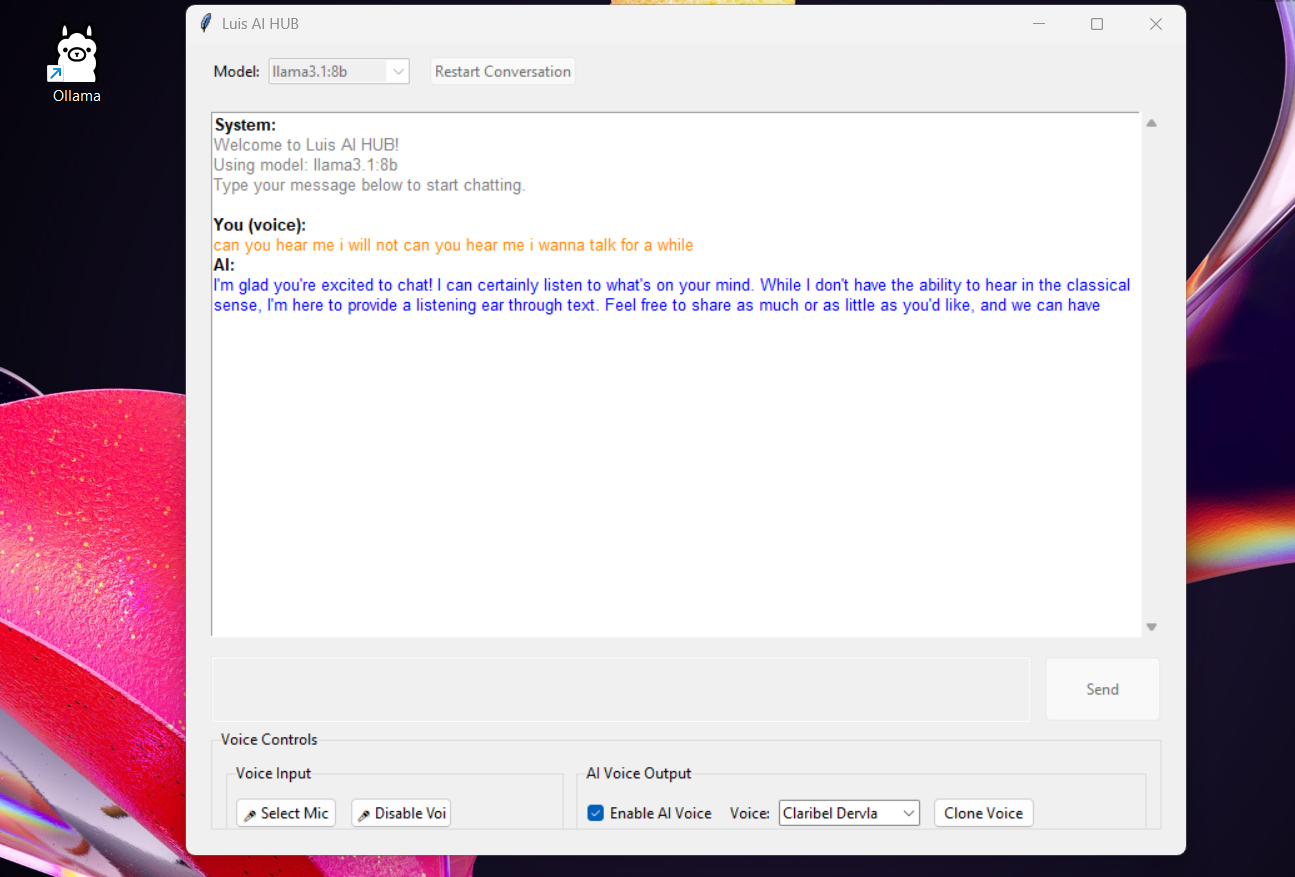Click the 'Voice Controls' group label

269,740
